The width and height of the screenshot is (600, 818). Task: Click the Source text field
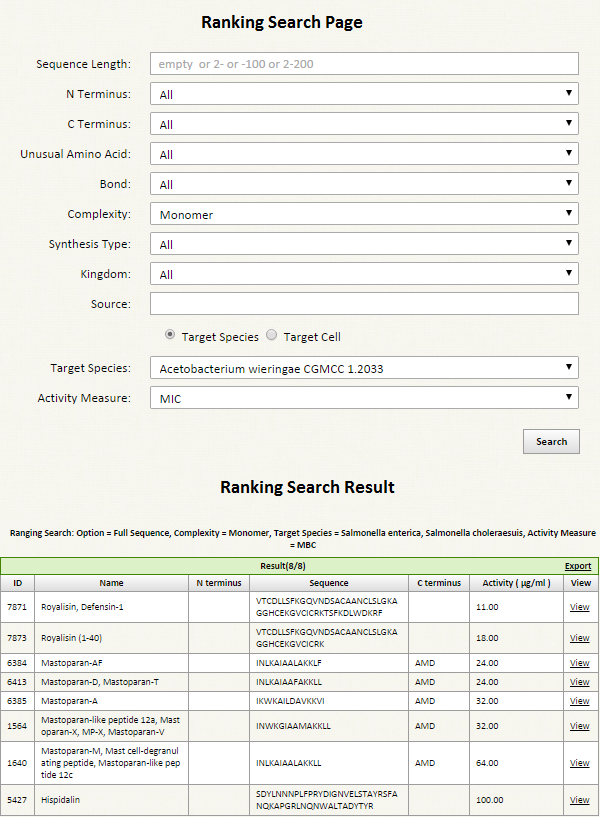point(364,304)
